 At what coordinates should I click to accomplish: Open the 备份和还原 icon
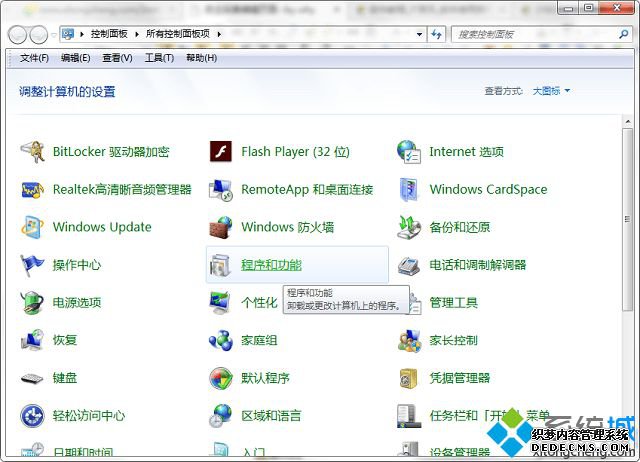point(409,227)
